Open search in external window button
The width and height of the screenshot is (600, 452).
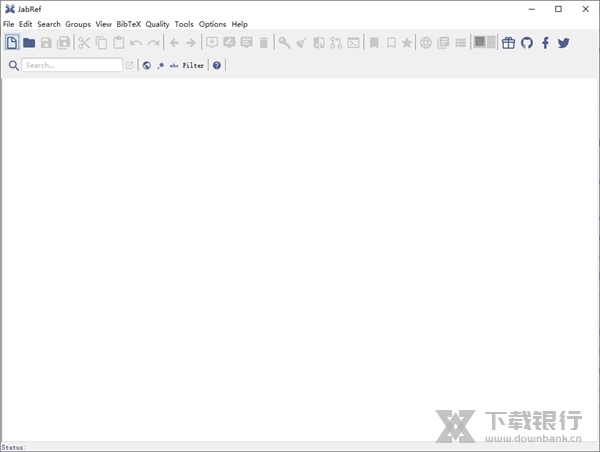click(x=129, y=66)
